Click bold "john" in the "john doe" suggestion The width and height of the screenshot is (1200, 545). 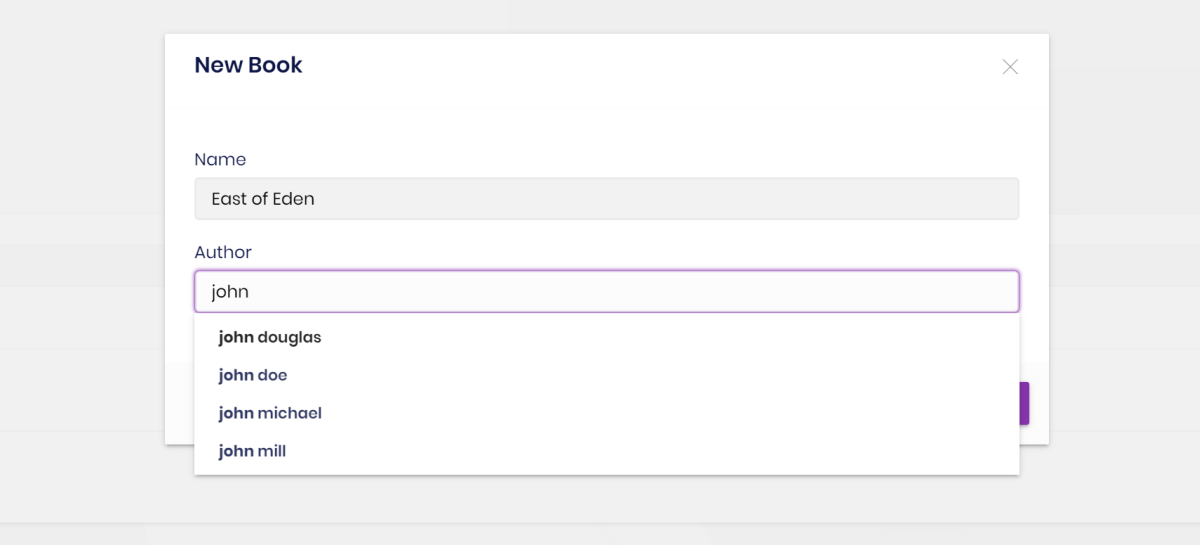click(236, 376)
